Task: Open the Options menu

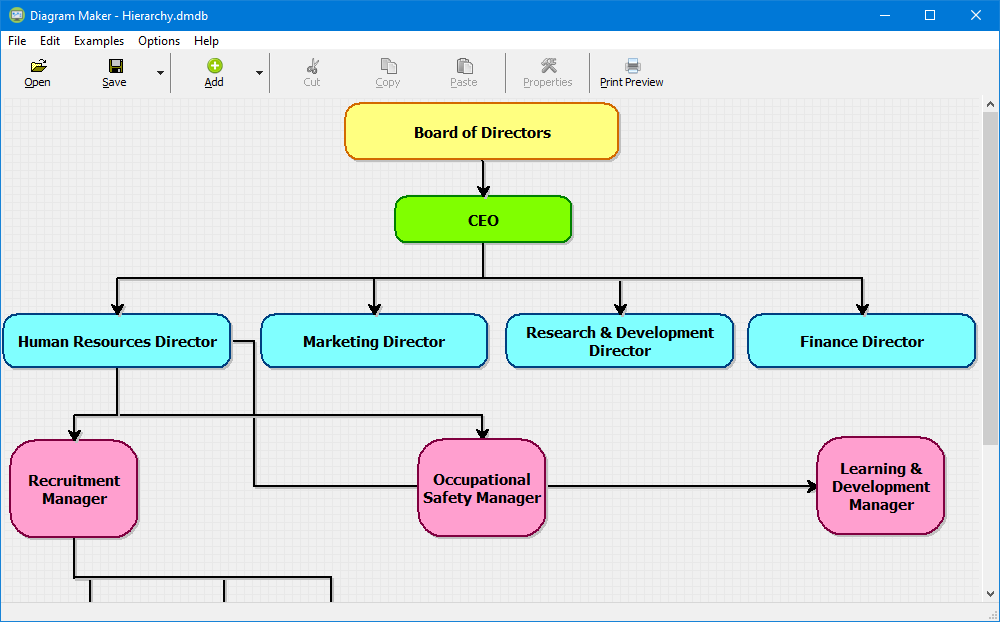Action: point(159,41)
